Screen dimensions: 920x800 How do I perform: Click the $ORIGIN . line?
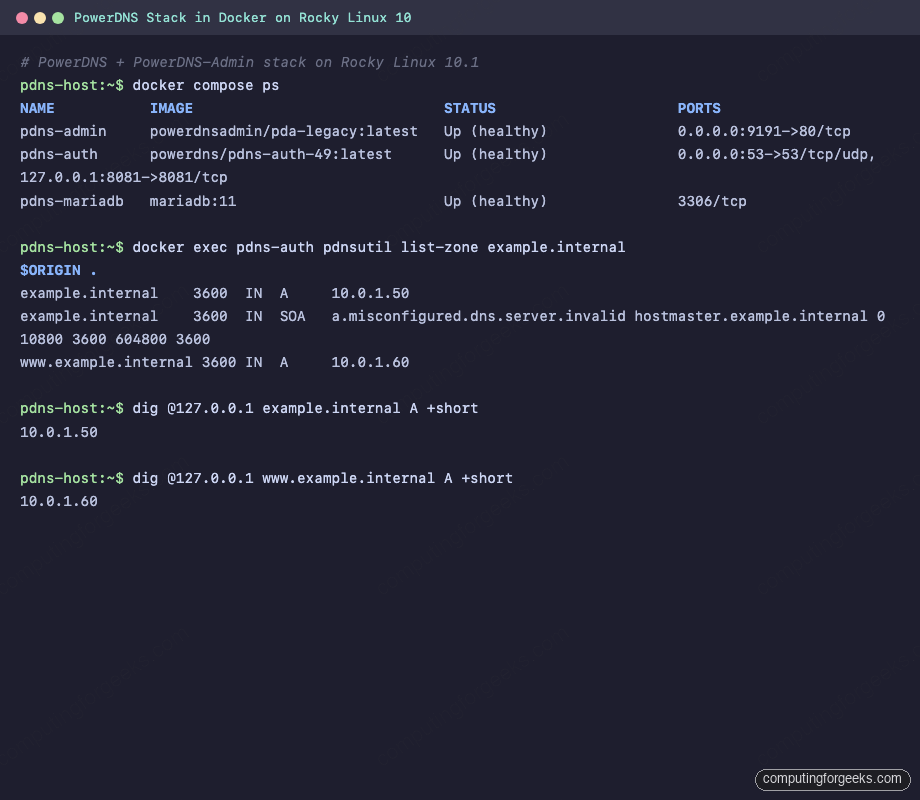58,271
